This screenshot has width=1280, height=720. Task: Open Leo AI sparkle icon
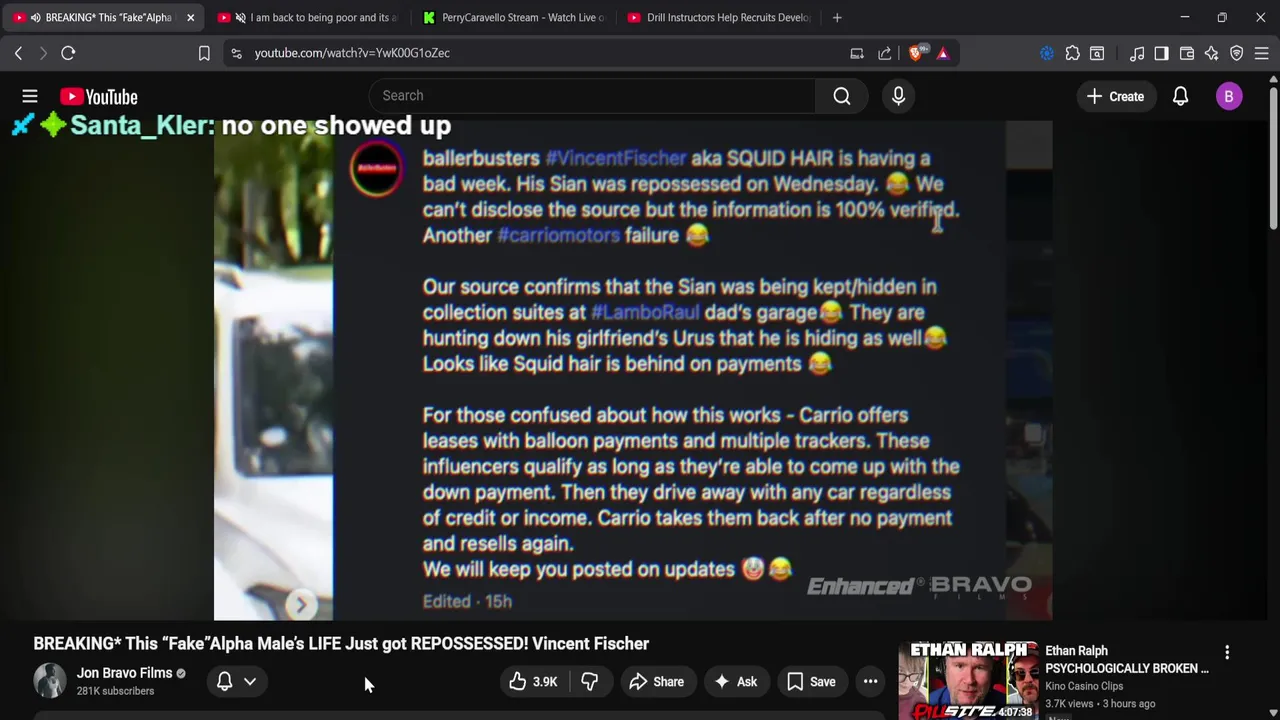(x=1211, y=53)
